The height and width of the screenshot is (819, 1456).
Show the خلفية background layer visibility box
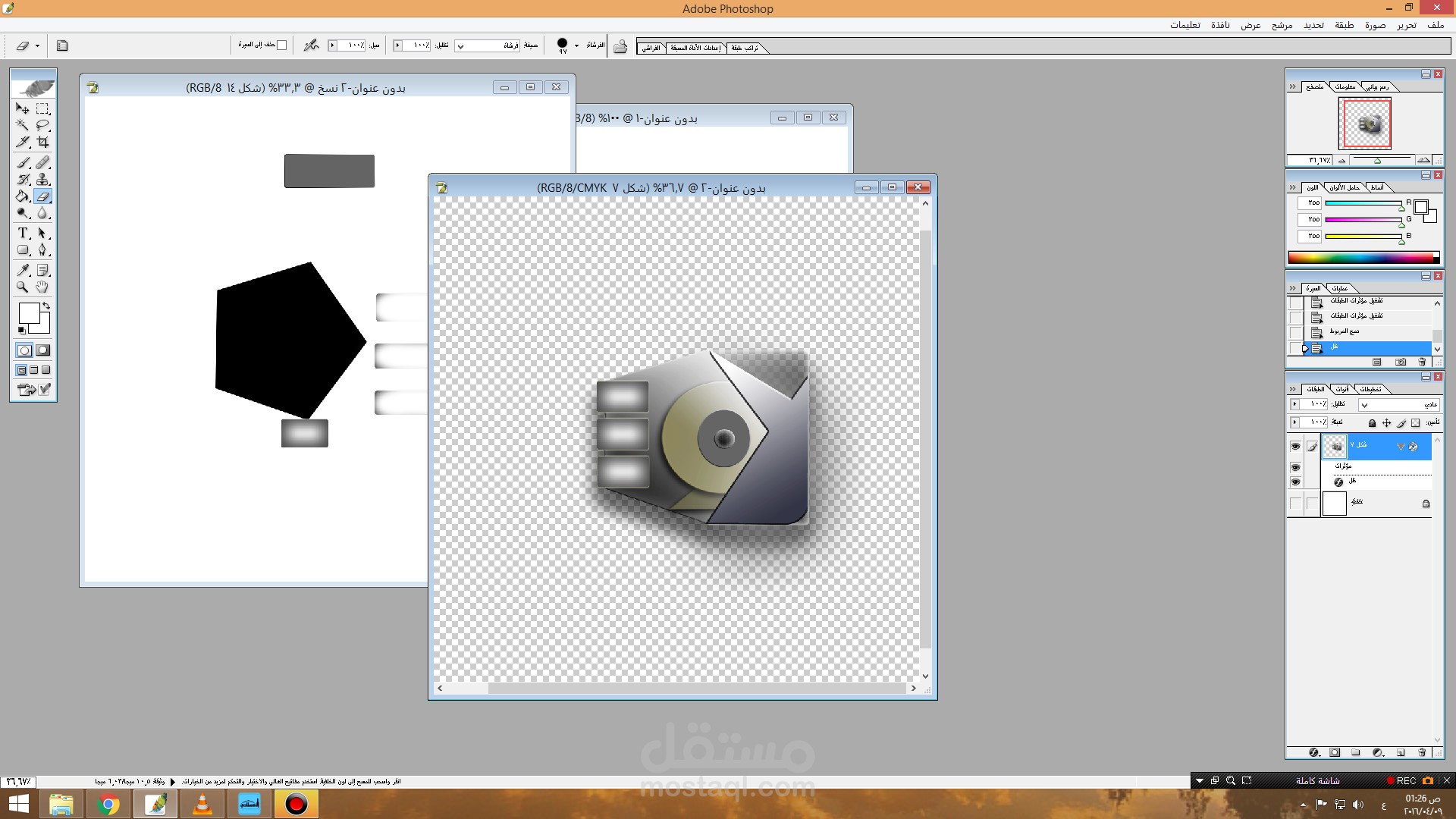coord(1295,503)
